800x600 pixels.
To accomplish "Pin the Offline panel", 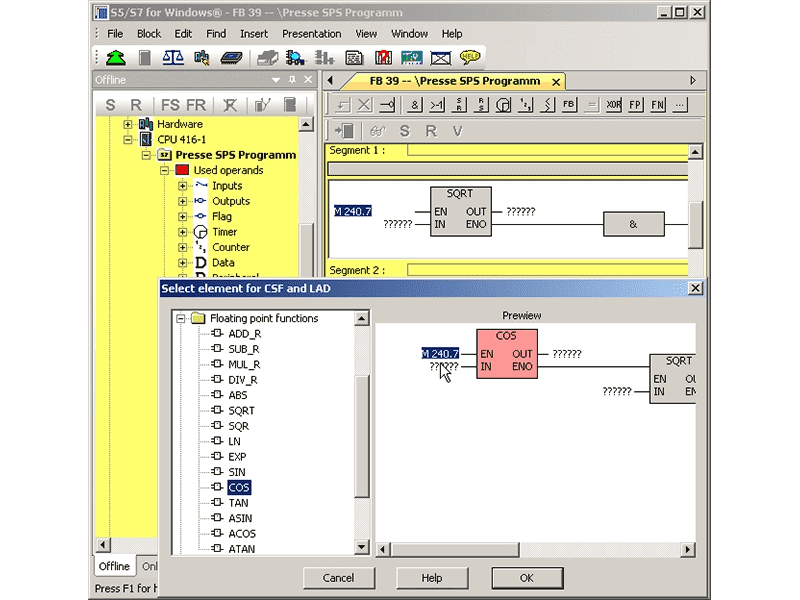I will coord(292,80).
